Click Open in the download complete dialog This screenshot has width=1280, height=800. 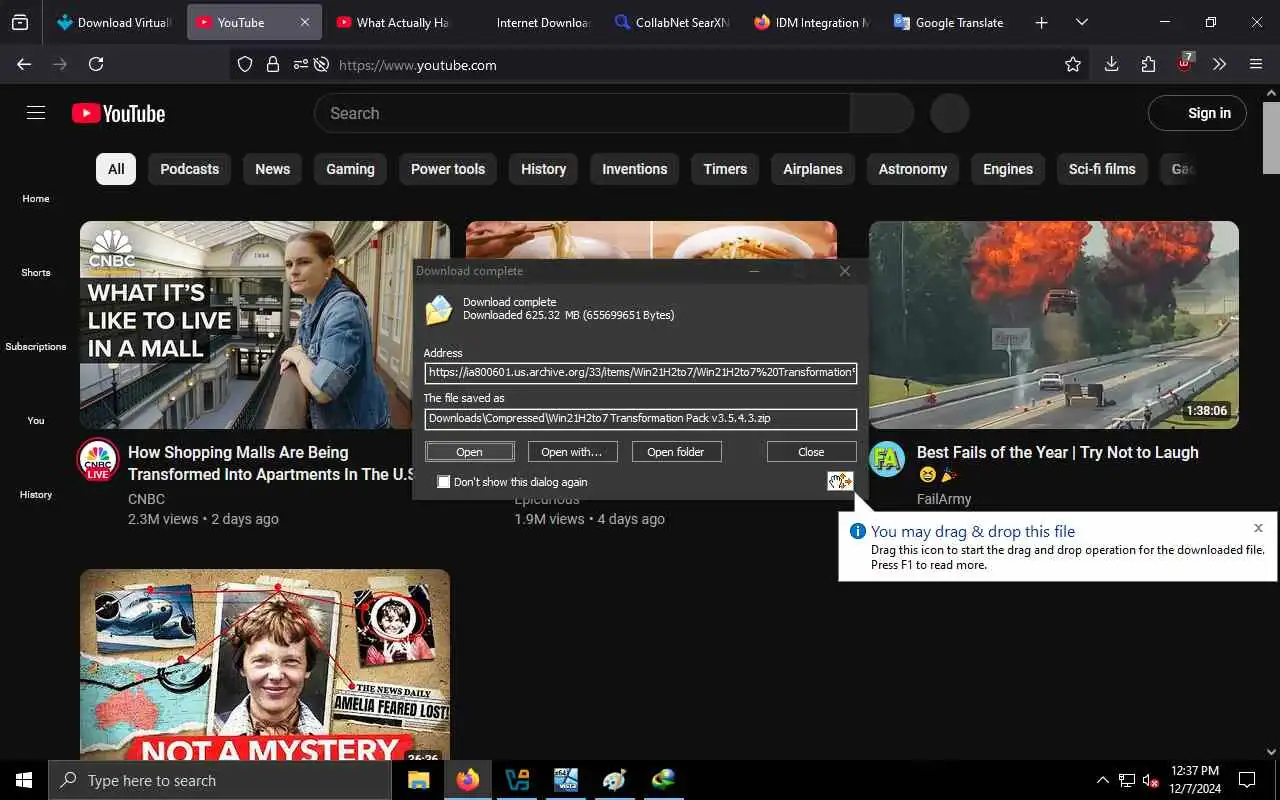coord(470,452)
